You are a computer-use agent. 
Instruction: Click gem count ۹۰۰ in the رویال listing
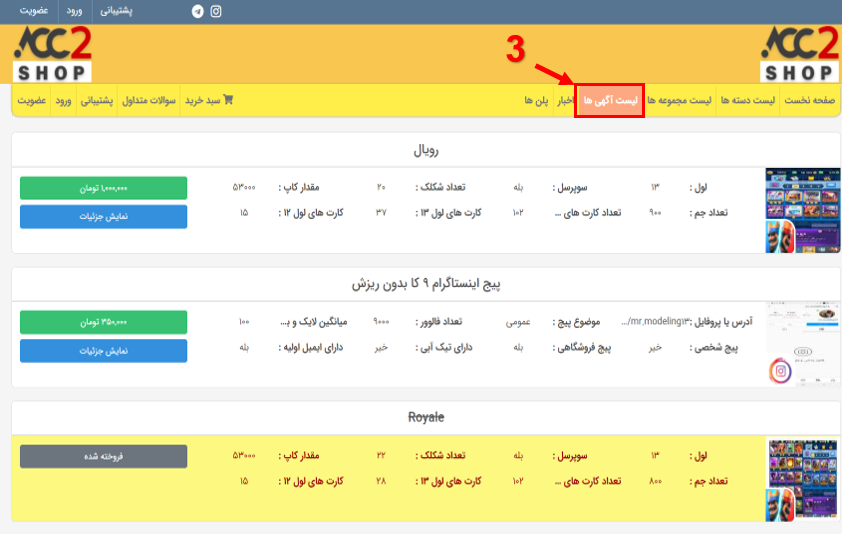coord(655,213)
